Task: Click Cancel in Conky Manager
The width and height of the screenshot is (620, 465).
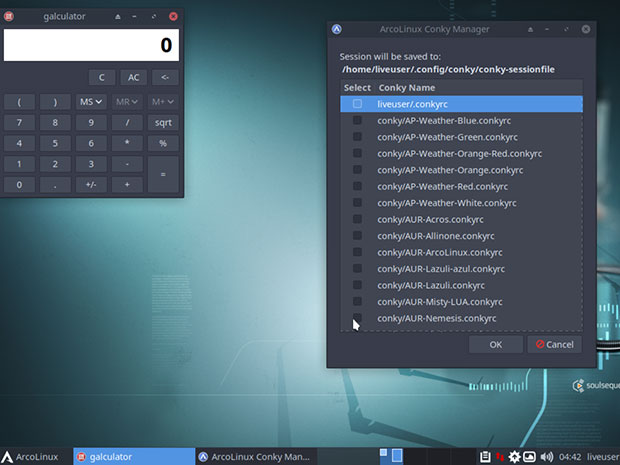Action: point(554,344)
